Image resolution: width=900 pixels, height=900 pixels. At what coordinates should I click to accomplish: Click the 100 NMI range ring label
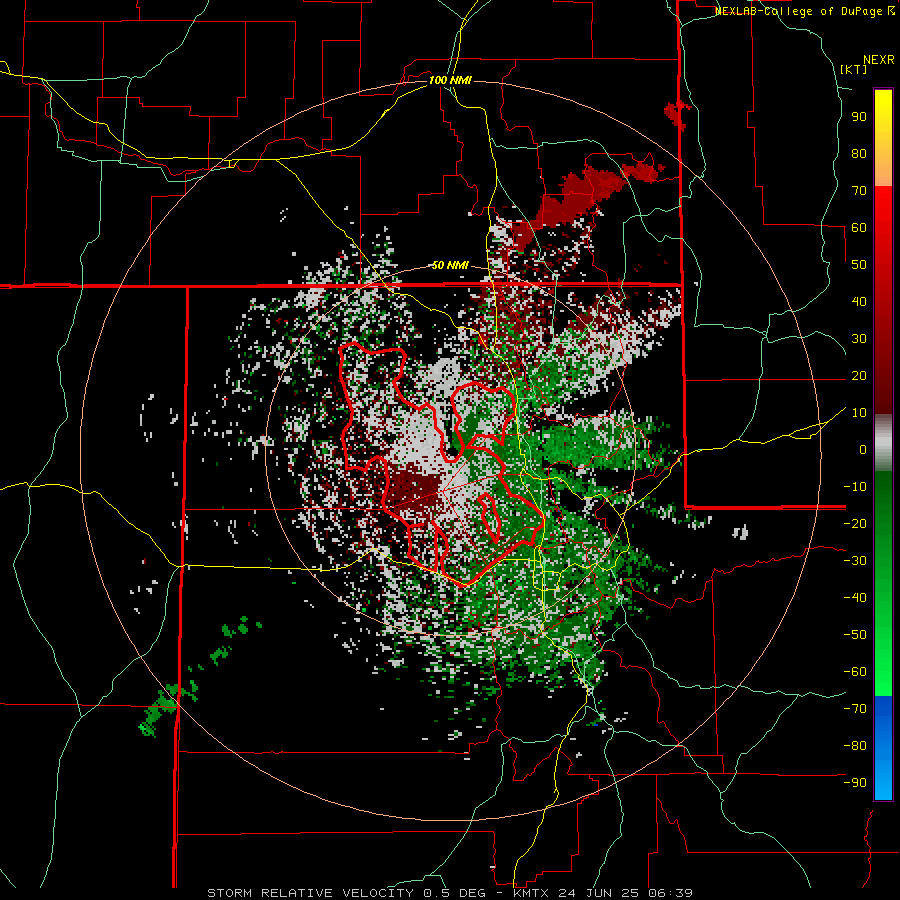(450, 80)
